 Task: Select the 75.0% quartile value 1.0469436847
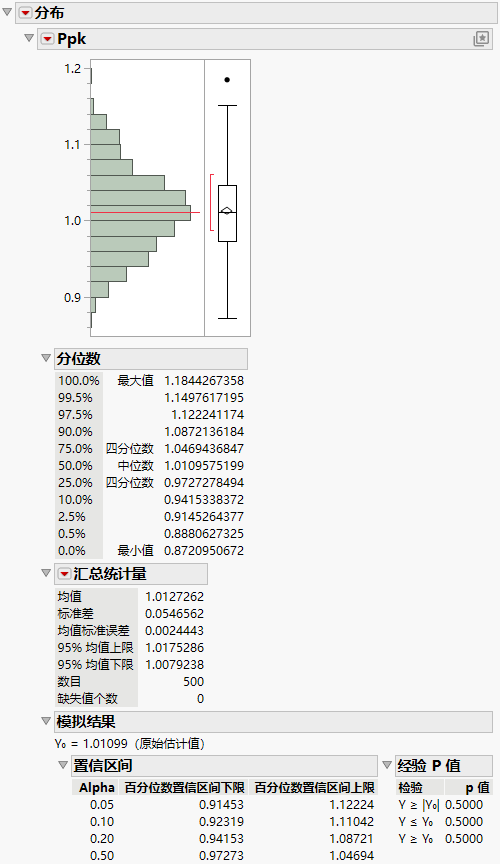(x=204, y=449)
